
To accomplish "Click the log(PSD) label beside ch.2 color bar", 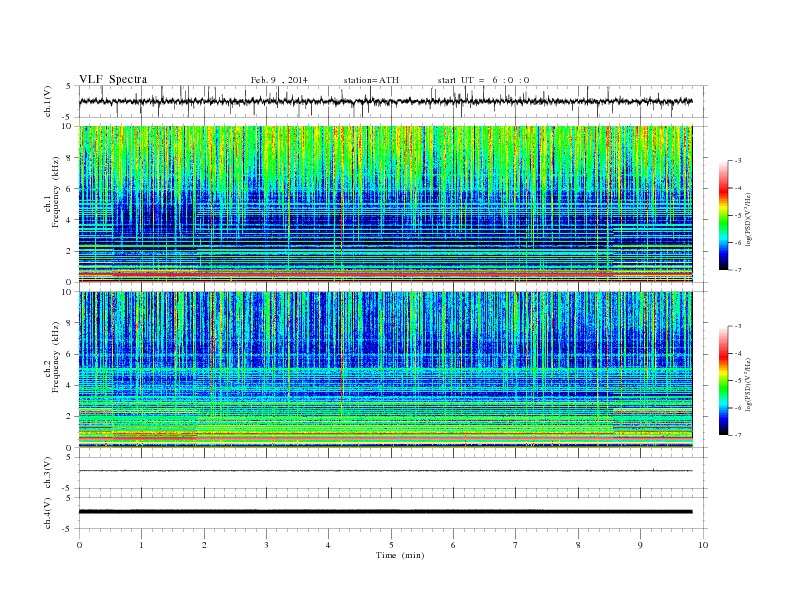I will [749, 384].
